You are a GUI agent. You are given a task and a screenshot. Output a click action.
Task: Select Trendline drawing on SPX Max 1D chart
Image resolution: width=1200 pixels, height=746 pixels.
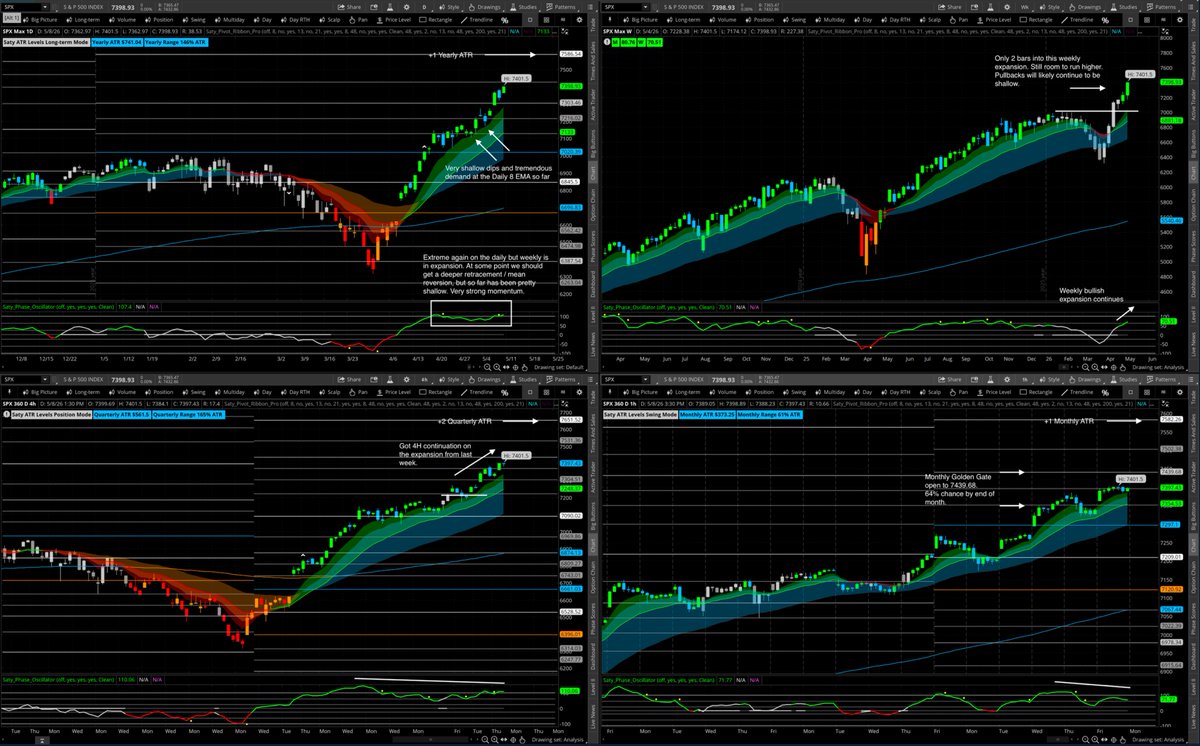tap(477, 20)
